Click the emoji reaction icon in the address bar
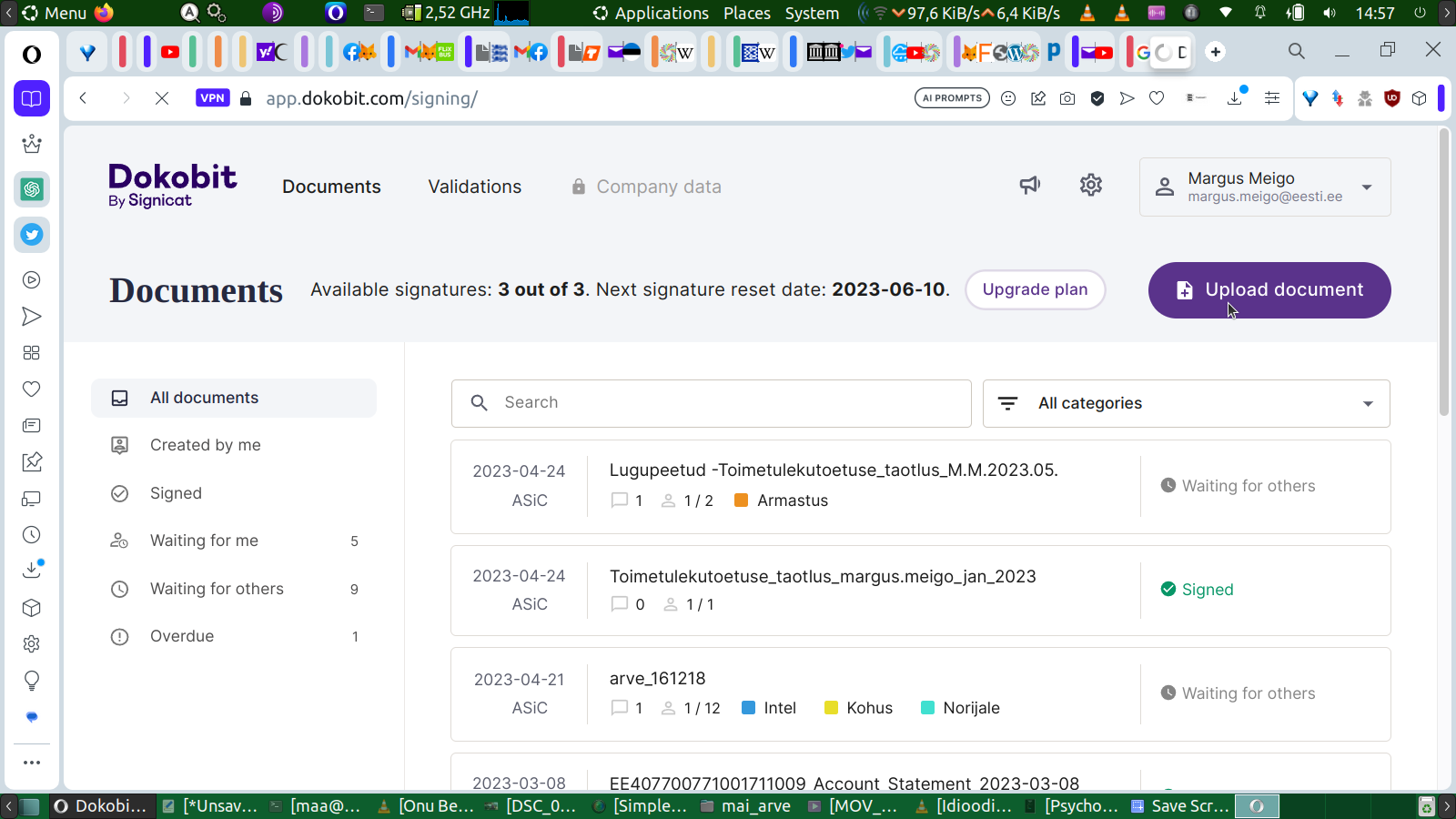1456x819 pixels. click(1008, 98)
